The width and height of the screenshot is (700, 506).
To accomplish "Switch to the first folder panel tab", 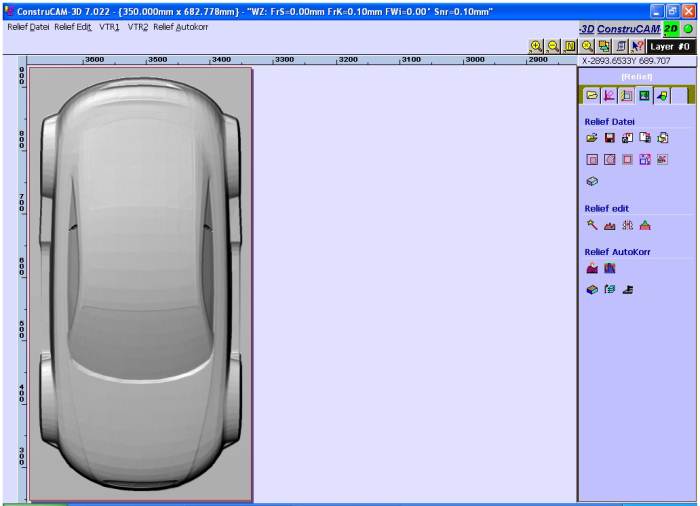I will 591,96.
